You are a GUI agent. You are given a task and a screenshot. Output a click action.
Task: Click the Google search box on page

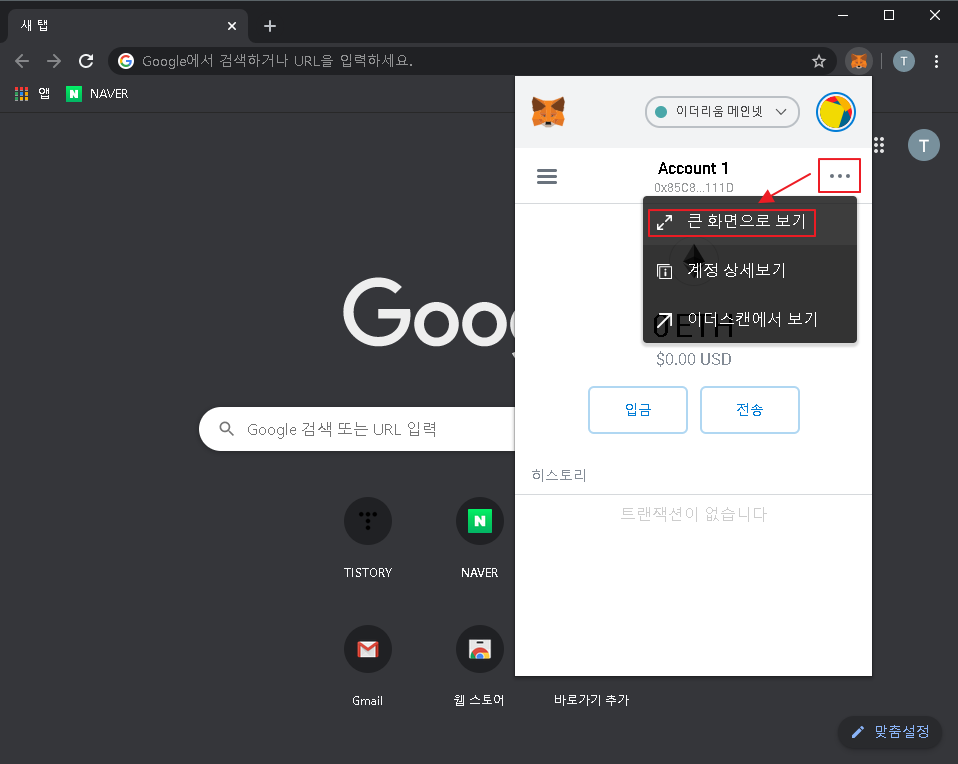pos(357,429)
